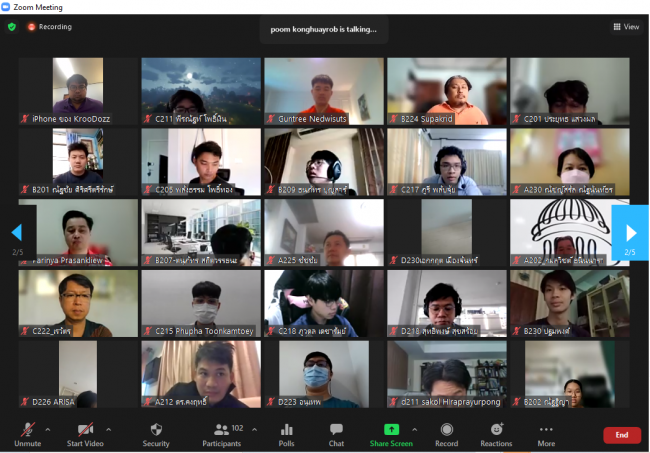This screenshot has height=453, width=650.
Task: Click the red End button
Action: 621,435
